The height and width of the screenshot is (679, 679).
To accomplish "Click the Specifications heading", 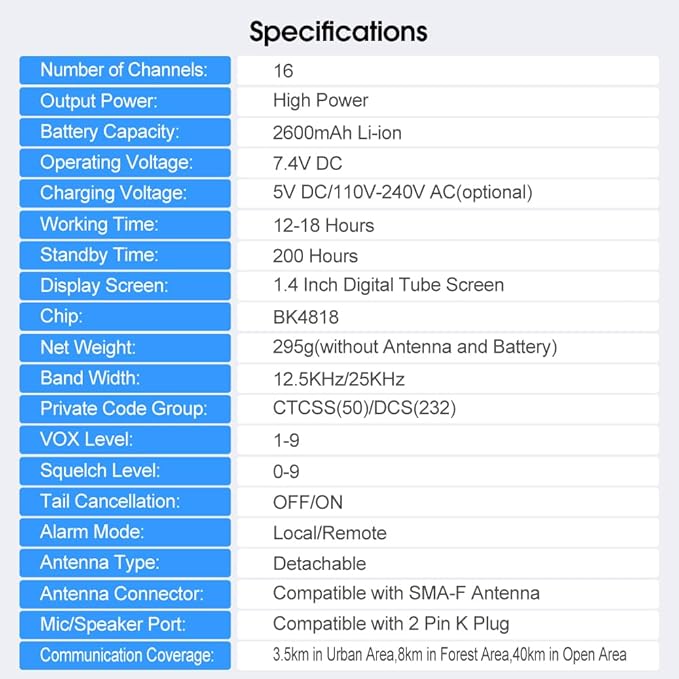I will click(x=339, y=32).
